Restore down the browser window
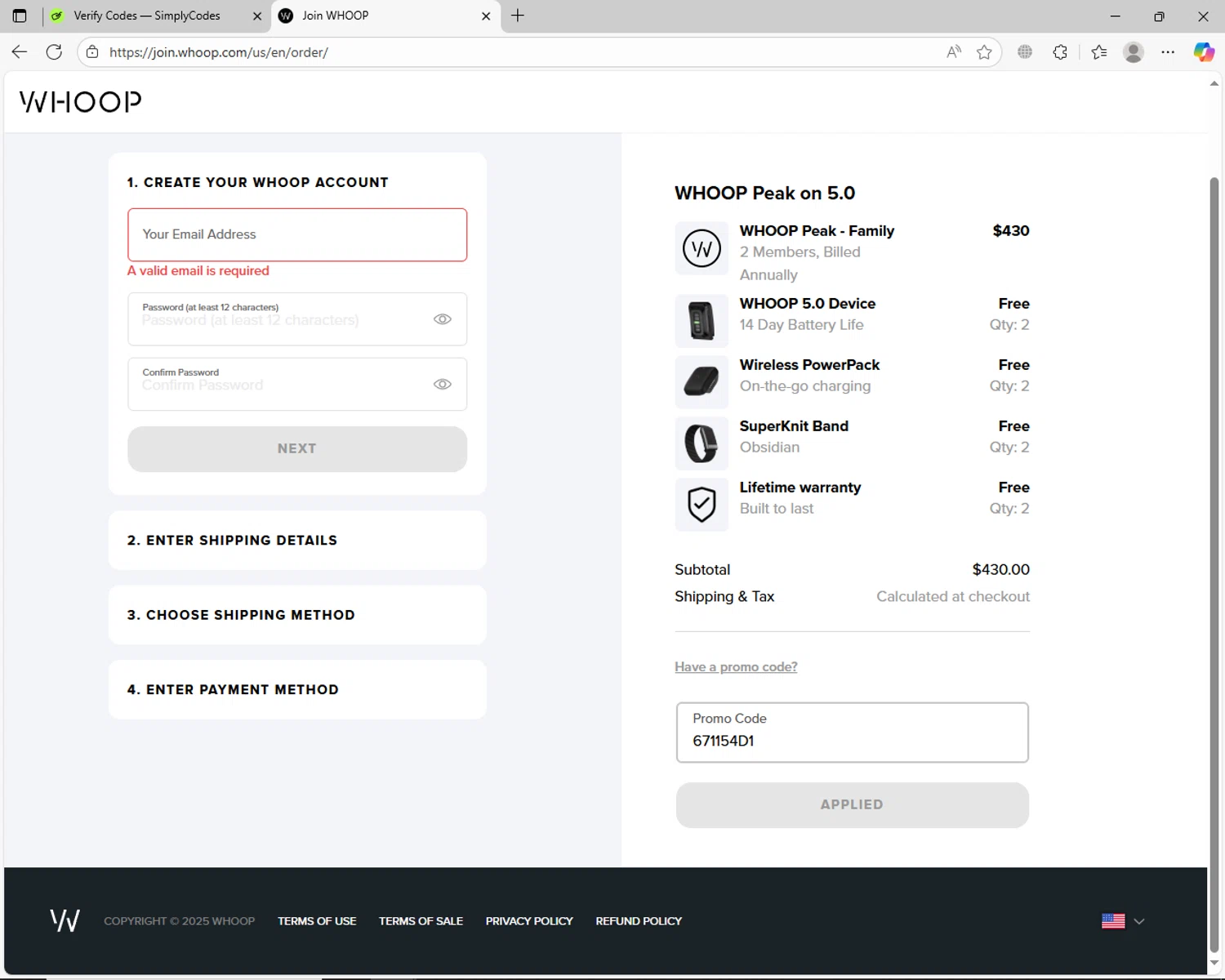This screenshot has height=980, width=1225. [1159, 16]
